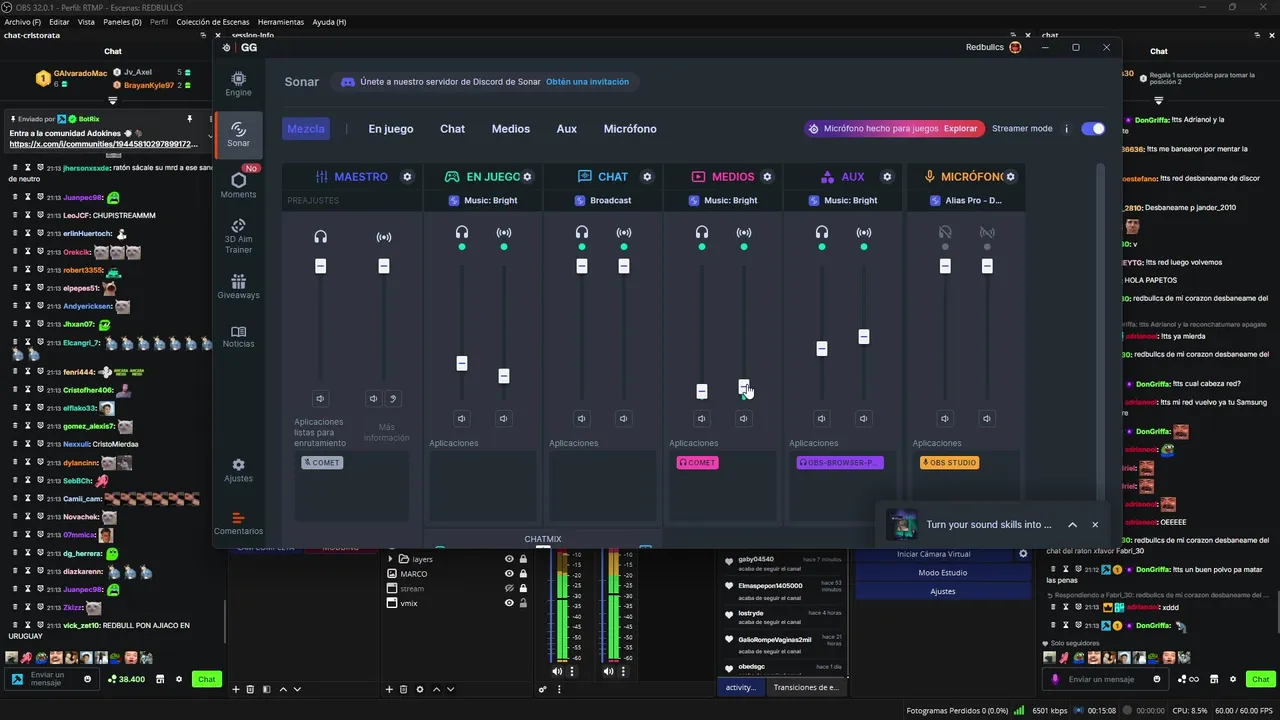Image resolution: width=1280 pixels, height=720 pixels.
Task: Mute EN JUEGO headphone fader speaker button
Action: click(462, 419)
